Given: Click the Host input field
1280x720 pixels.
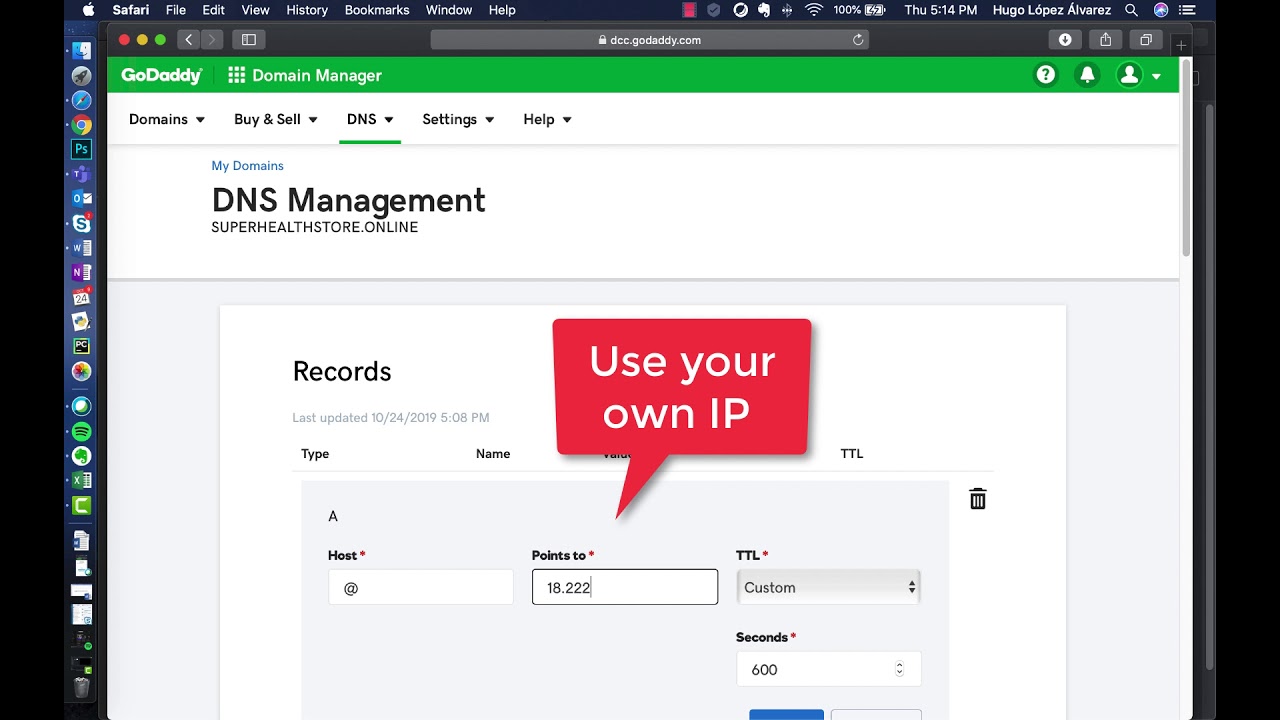Looking at the screenshot, I should pos(421,587).
